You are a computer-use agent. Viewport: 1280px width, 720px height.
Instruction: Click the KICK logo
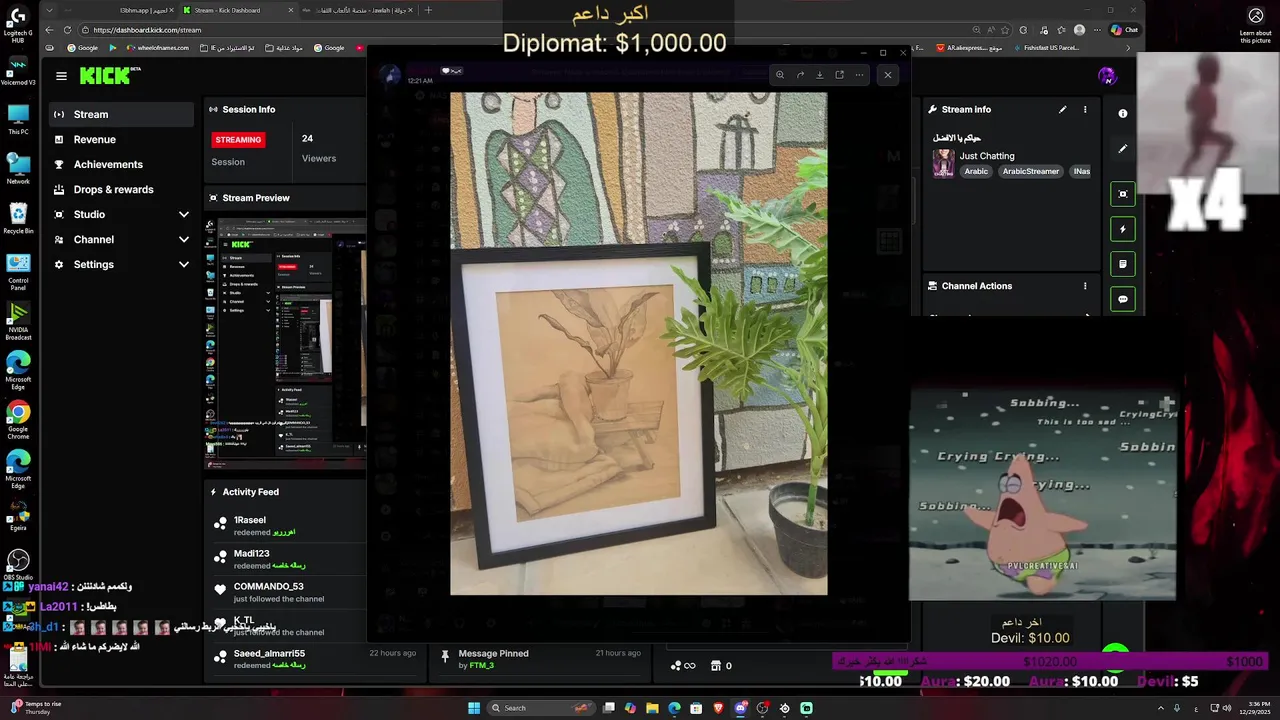(x=108, y=76)
